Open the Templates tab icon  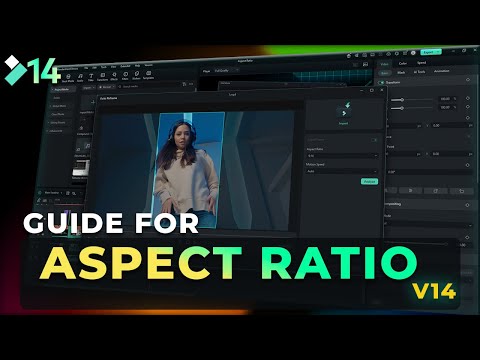(x=148, y=74)
